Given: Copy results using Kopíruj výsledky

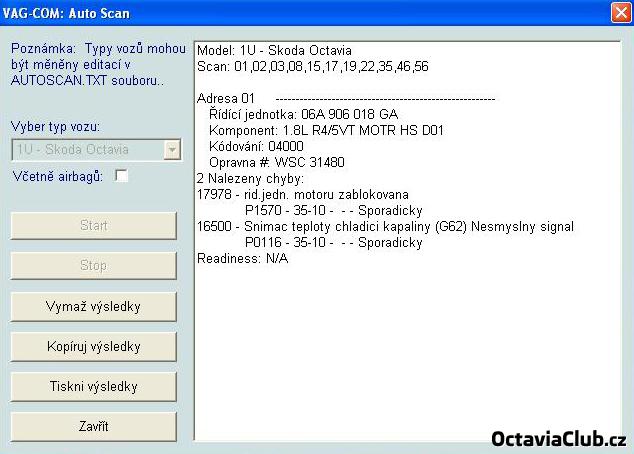Looking at the screenshot, I should point(94,346).
